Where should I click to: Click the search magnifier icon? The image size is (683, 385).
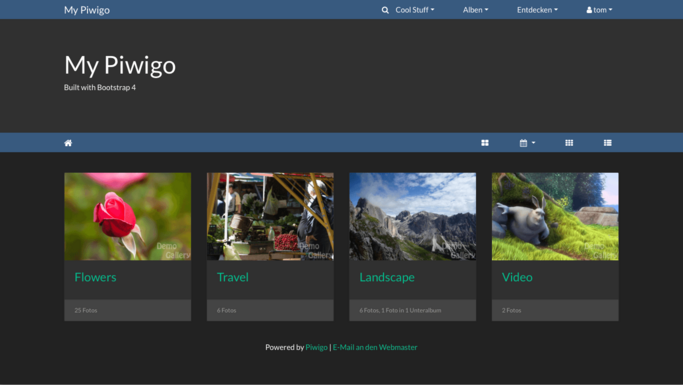(385, 10)
